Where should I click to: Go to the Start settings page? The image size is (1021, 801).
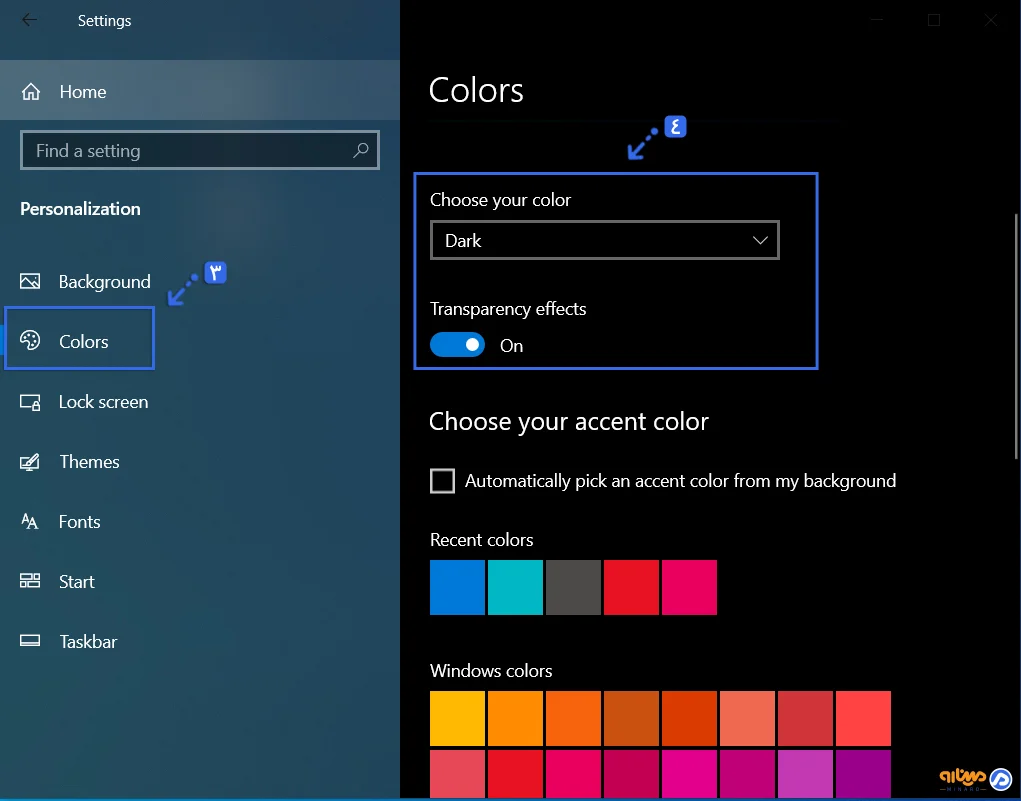pos(200,582)
